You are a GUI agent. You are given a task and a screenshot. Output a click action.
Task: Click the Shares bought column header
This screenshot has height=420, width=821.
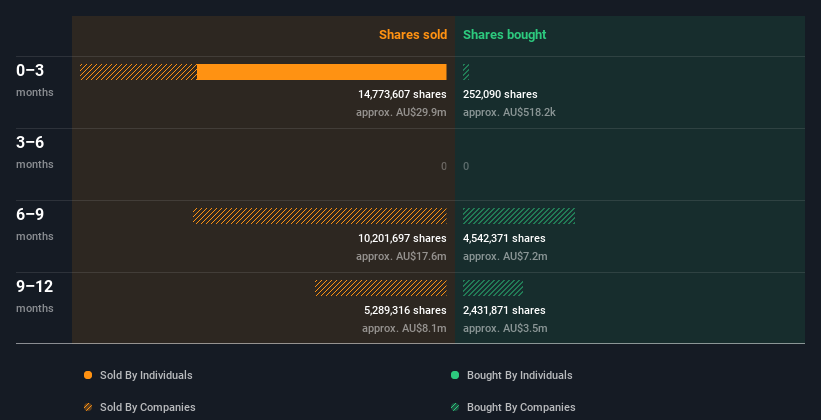[505, 35]
